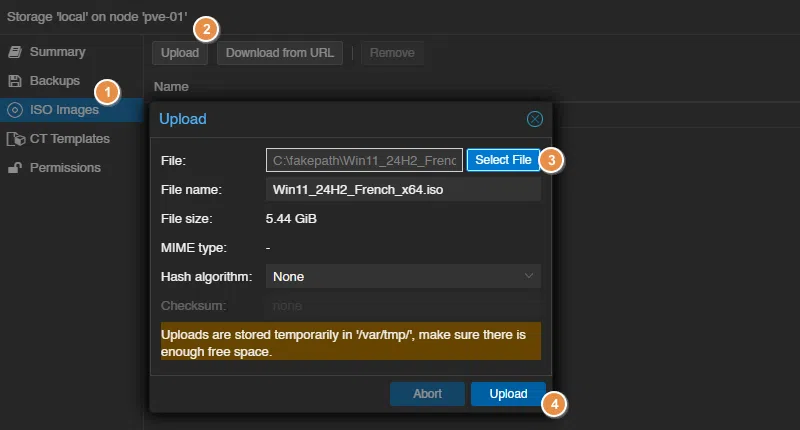Start upload with the dialog's Upload button
800x430 pixels.
508,394
